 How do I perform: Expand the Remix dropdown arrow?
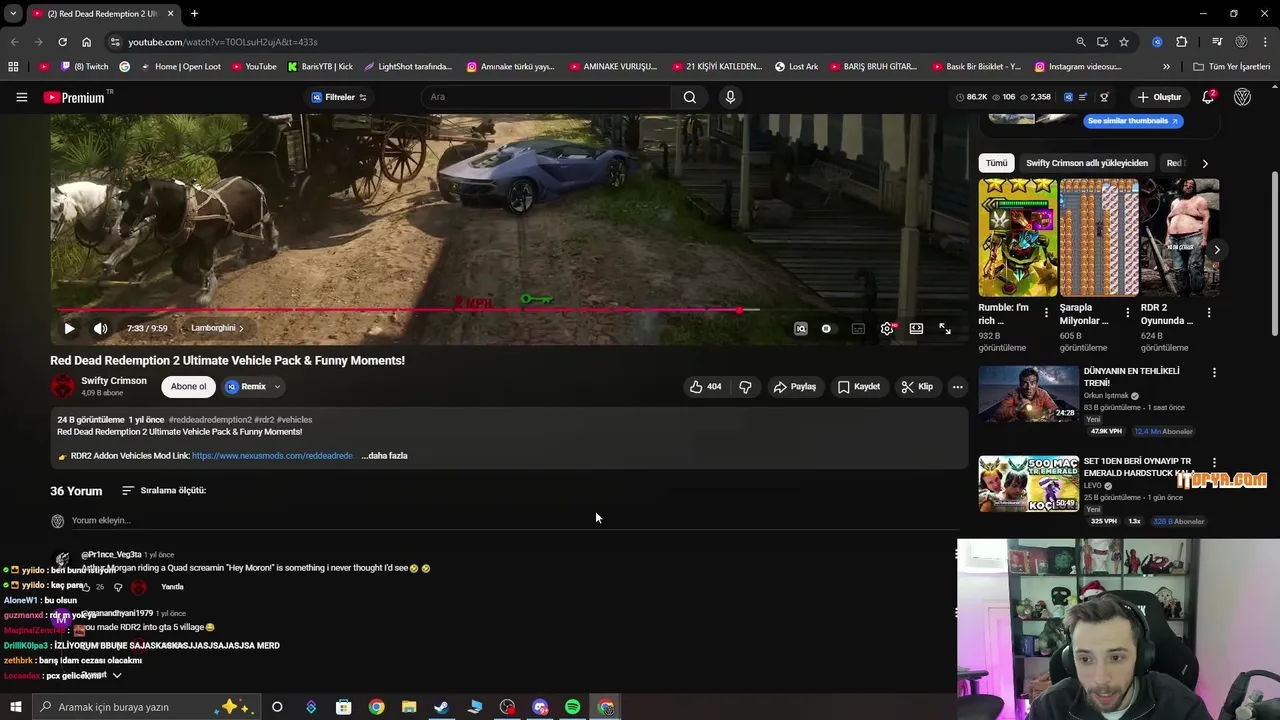click(x=278, y=387)
